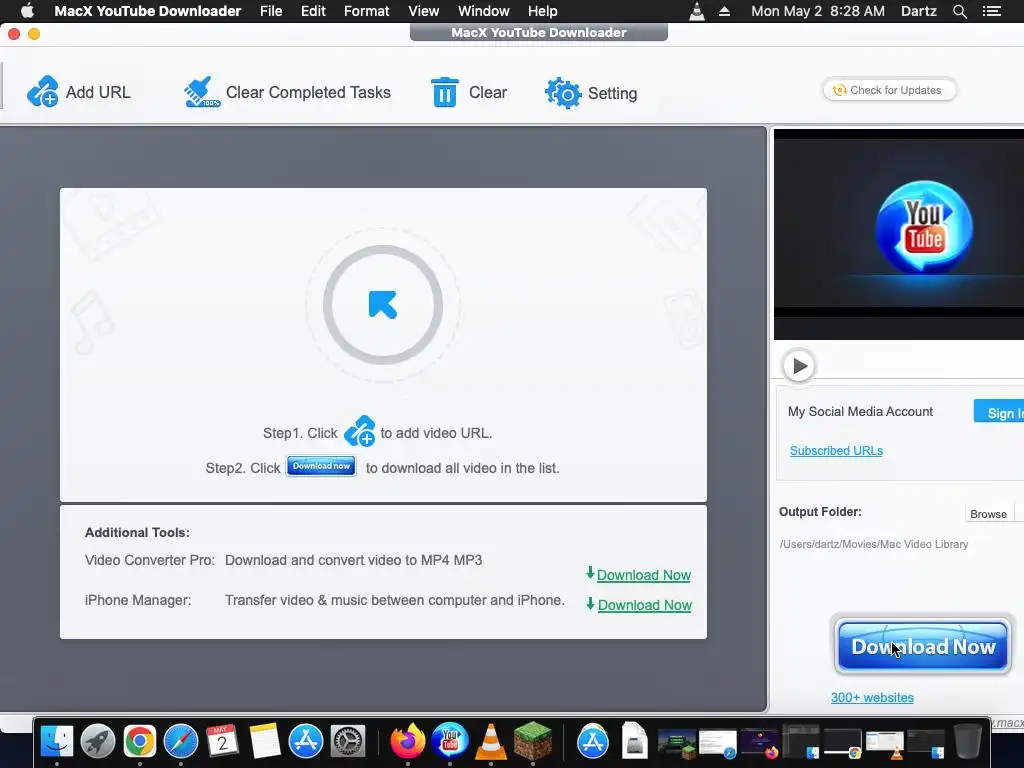Image resolution: width=1024 pixels, height=768 pixels.
Task: Open the MacX YouTube Downloader app menu
Action: coord(148,11)
